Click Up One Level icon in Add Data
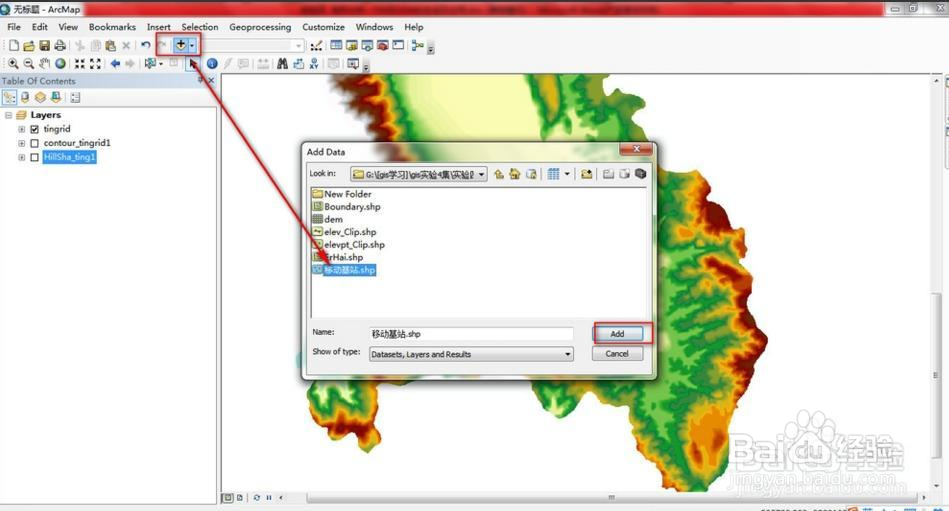This screenshot has width=949, height=511. (x=499, y=174)
